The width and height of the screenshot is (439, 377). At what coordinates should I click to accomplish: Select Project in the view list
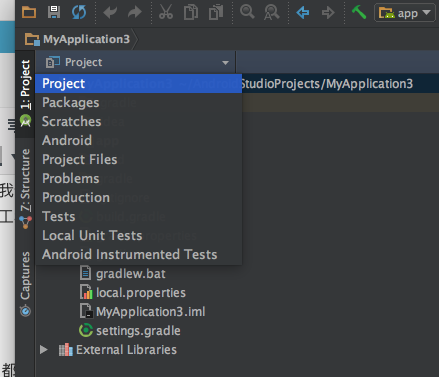pyautogui.click(x=138, y=83)
